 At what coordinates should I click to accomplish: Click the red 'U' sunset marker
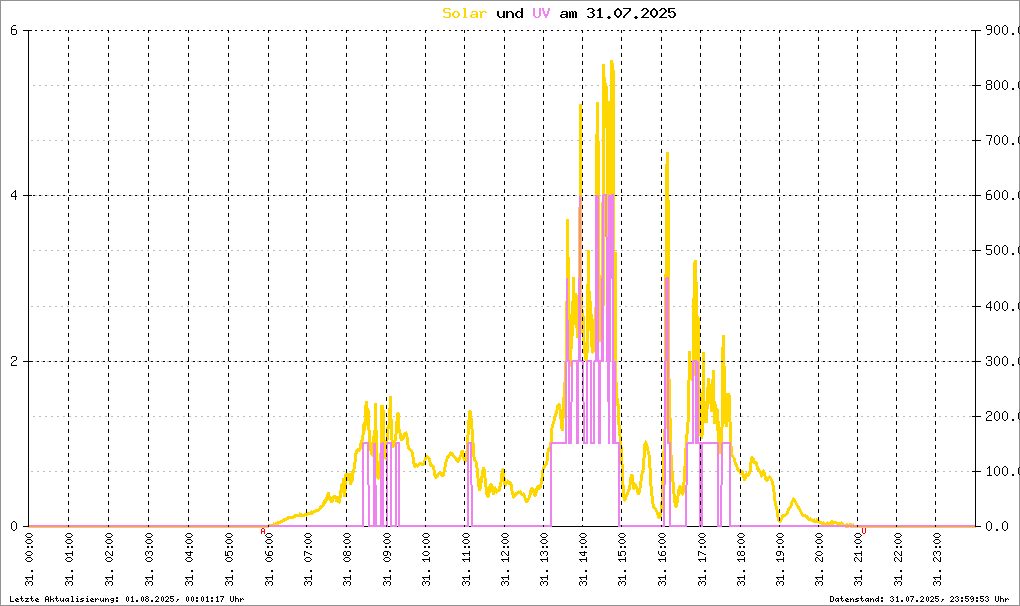864,531
